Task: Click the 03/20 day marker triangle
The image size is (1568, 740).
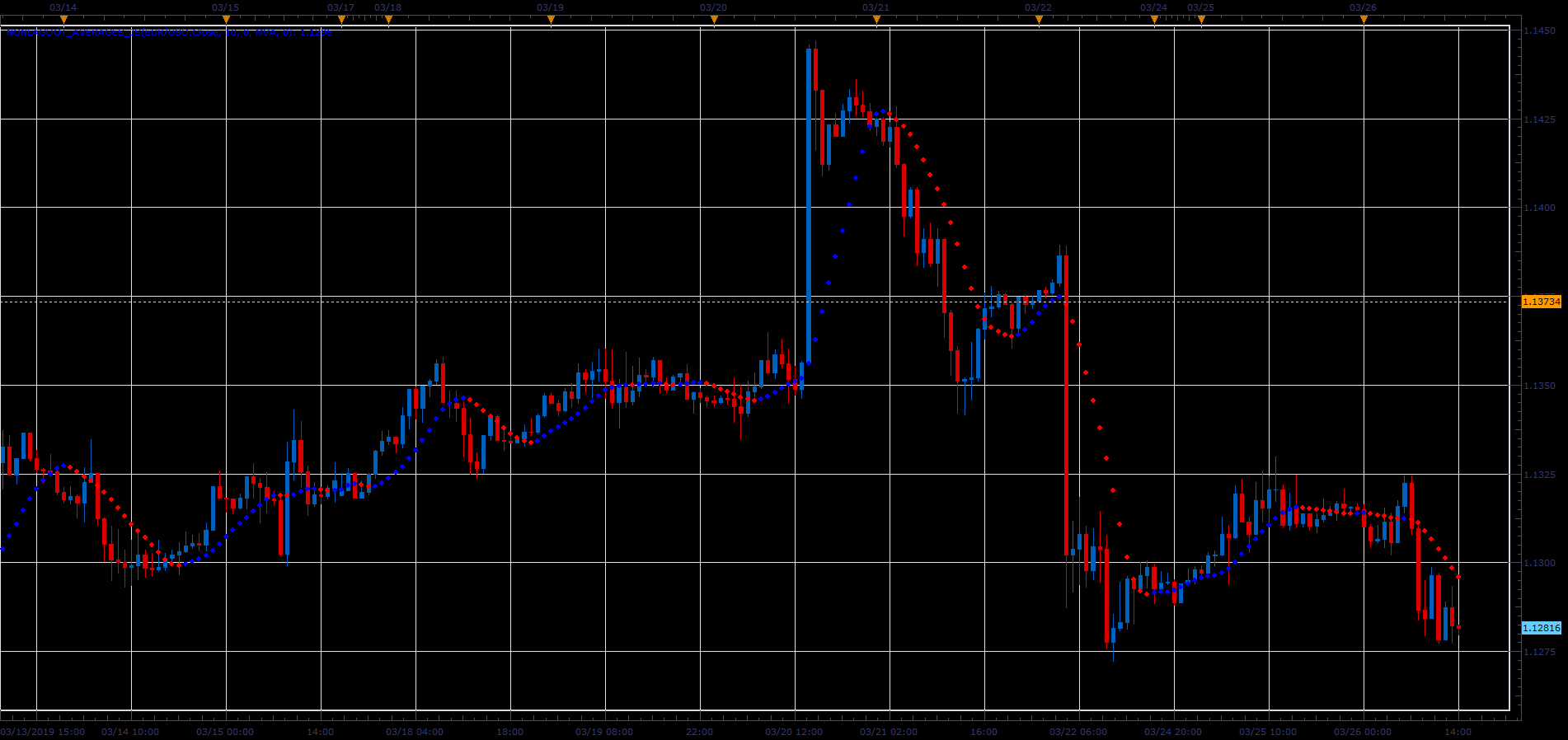Action: (x=714, y=20)
